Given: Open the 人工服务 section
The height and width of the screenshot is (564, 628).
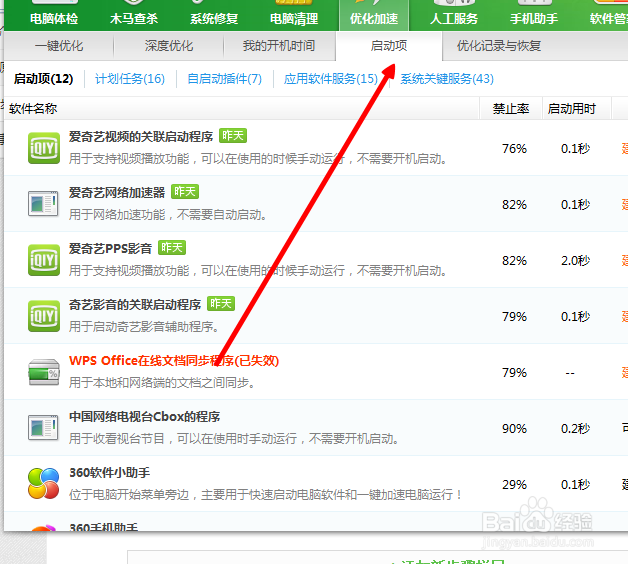Looking at the screenshot, I should click(454, 18).
